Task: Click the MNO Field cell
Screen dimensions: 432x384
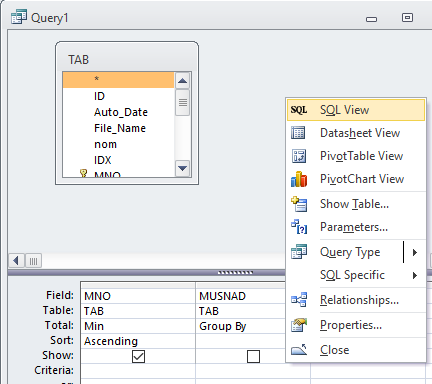Action: coord(138,296)
